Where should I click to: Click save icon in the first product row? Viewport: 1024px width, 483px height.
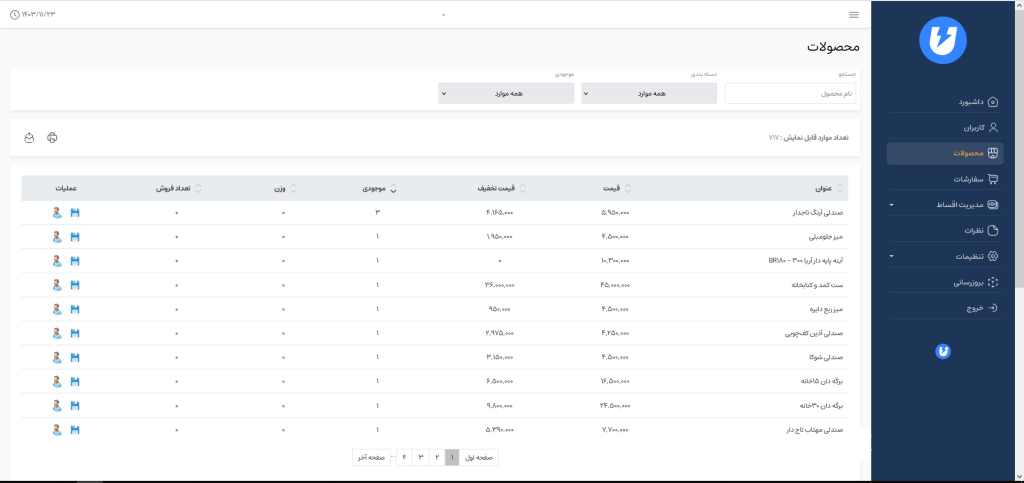click(74, 212)
